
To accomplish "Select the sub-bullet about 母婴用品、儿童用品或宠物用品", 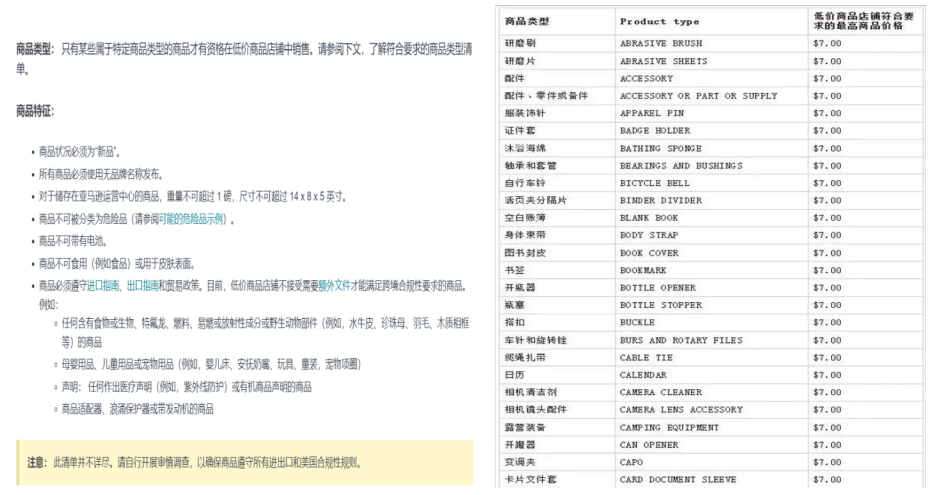I will click(x=211, y=364).
